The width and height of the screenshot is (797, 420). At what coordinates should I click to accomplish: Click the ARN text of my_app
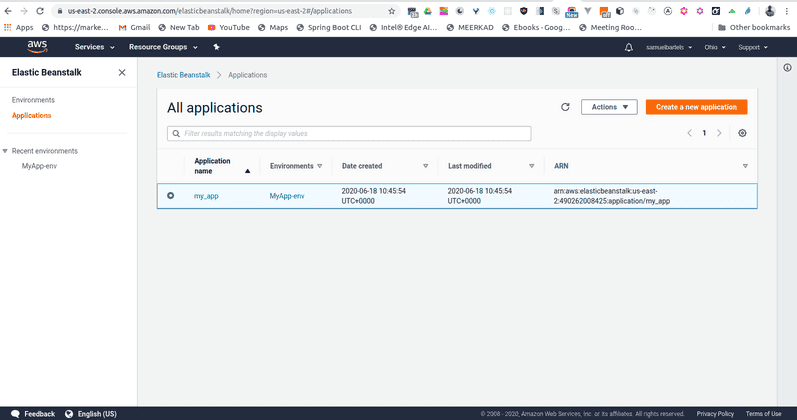coord(611,196)
